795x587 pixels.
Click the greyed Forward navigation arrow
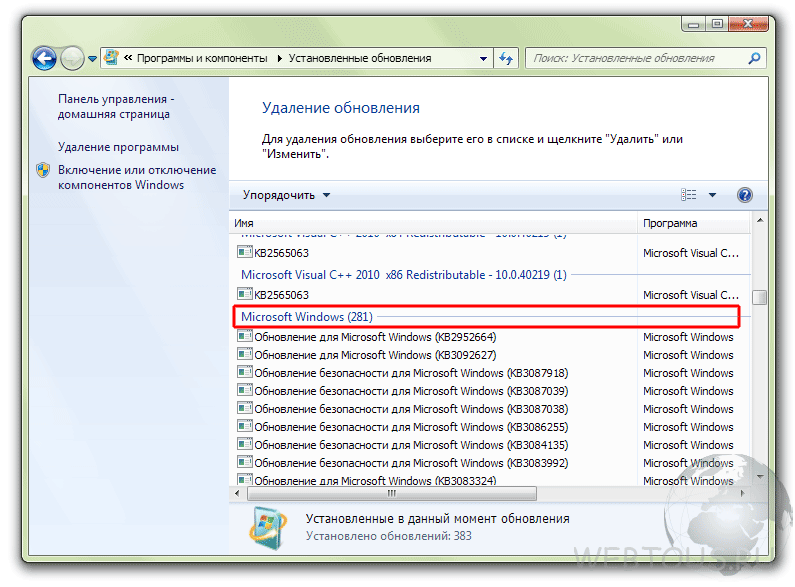pyautogui.click(x=72, y=59)
